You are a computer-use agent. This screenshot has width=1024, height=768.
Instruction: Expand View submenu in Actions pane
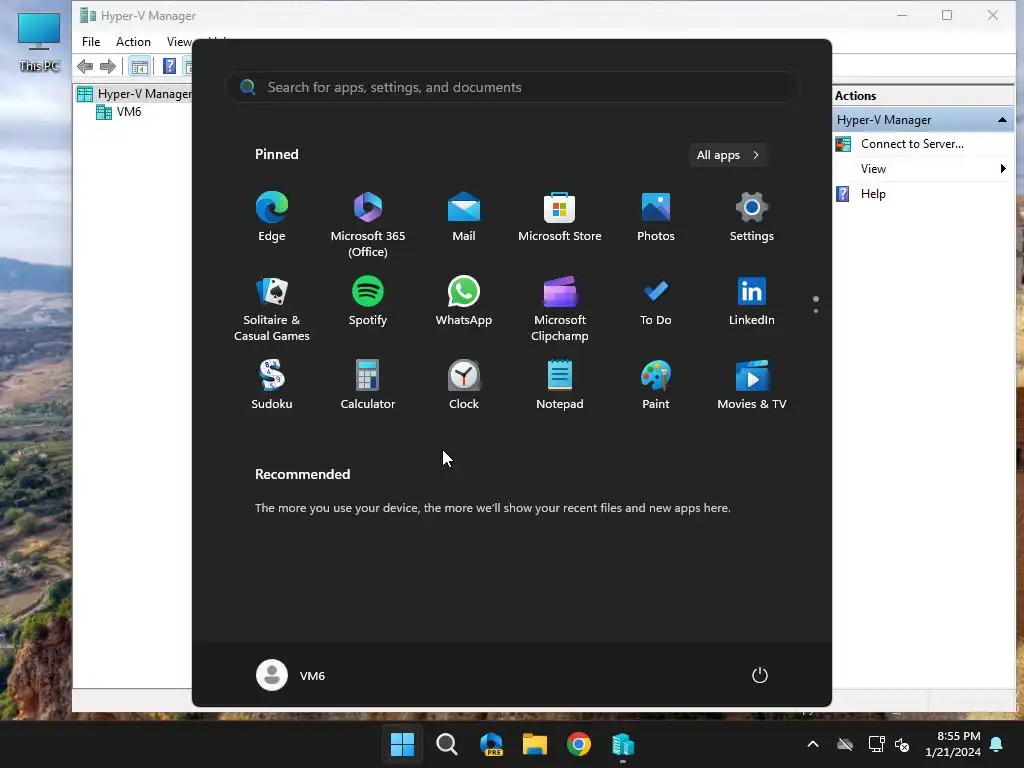pyautogui.click(x=923, y=168)
